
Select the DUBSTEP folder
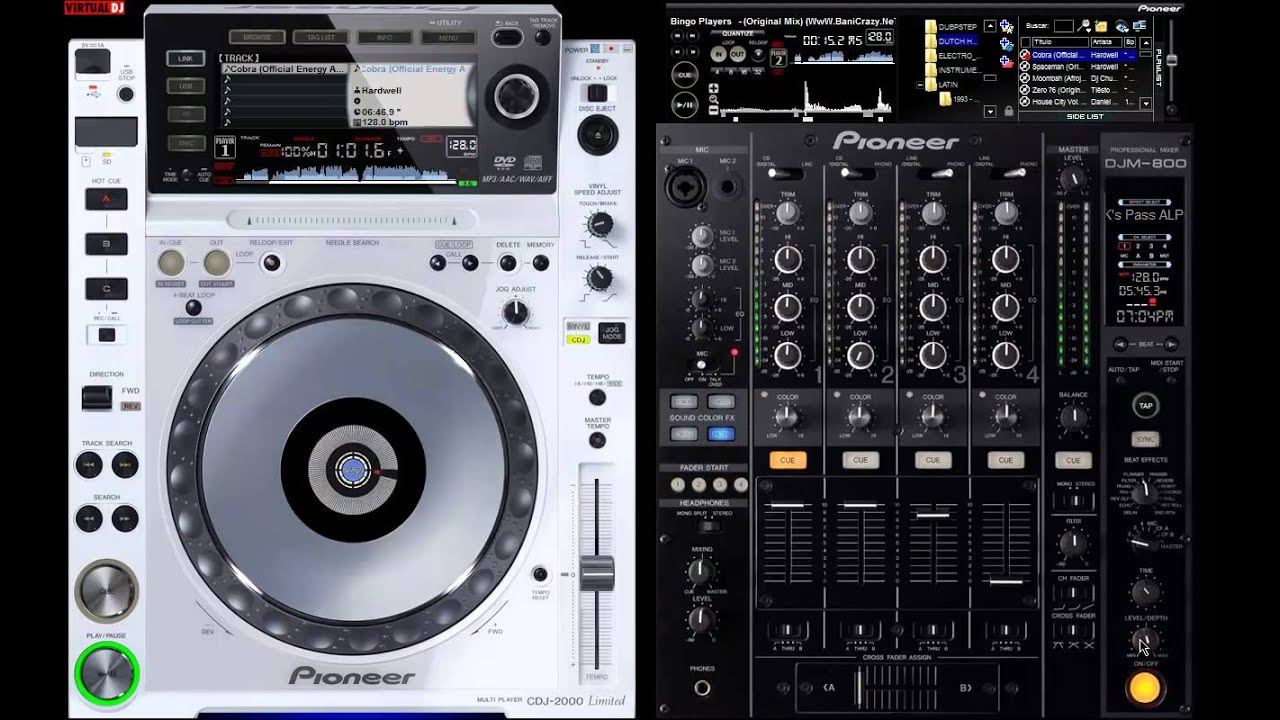(x=958, y=27)
